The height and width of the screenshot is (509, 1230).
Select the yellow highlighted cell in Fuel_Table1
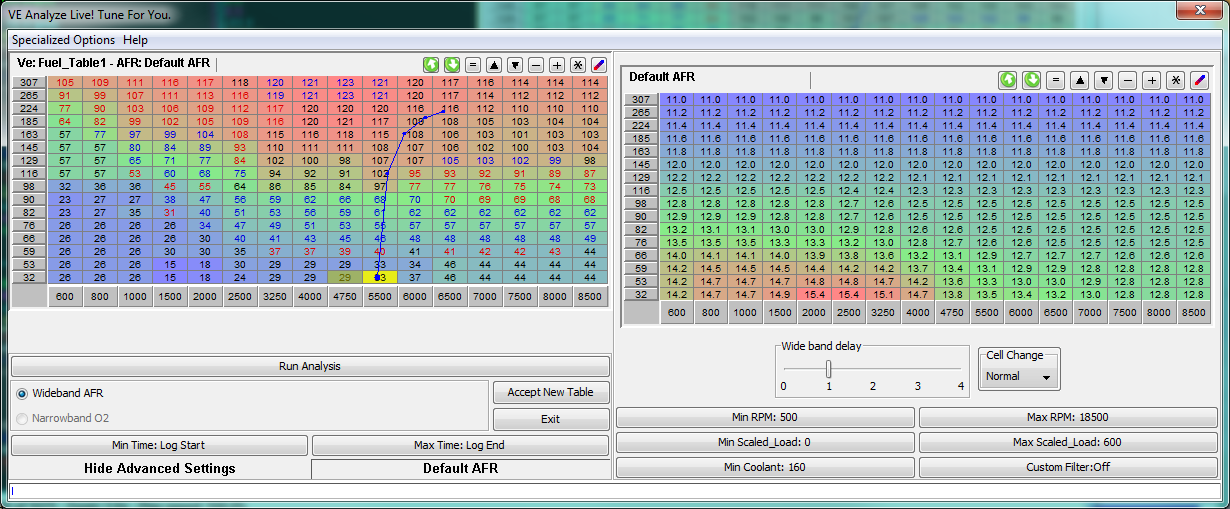click(381, 277)
